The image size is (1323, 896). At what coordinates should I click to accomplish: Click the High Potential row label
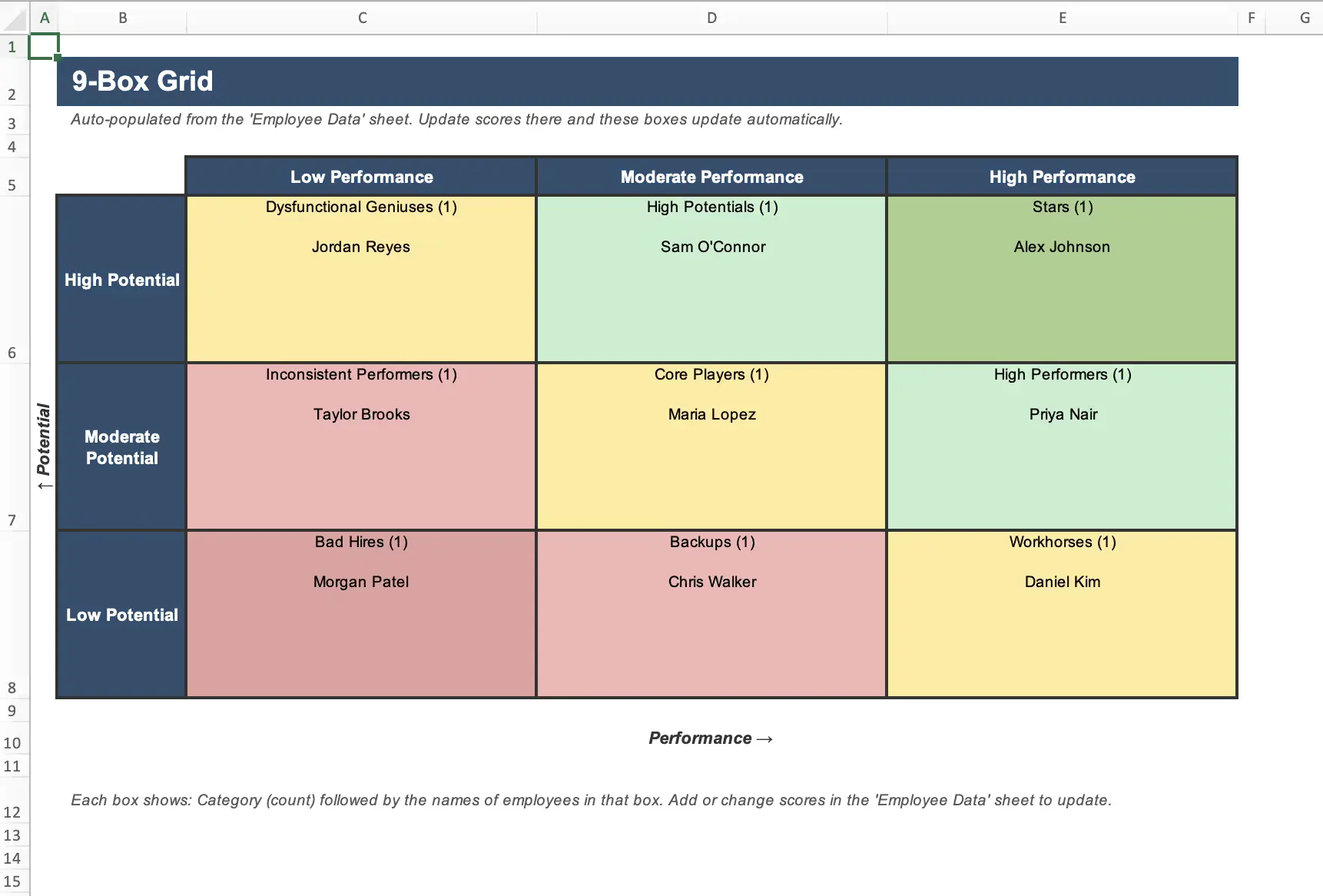[x=121, y=280]
